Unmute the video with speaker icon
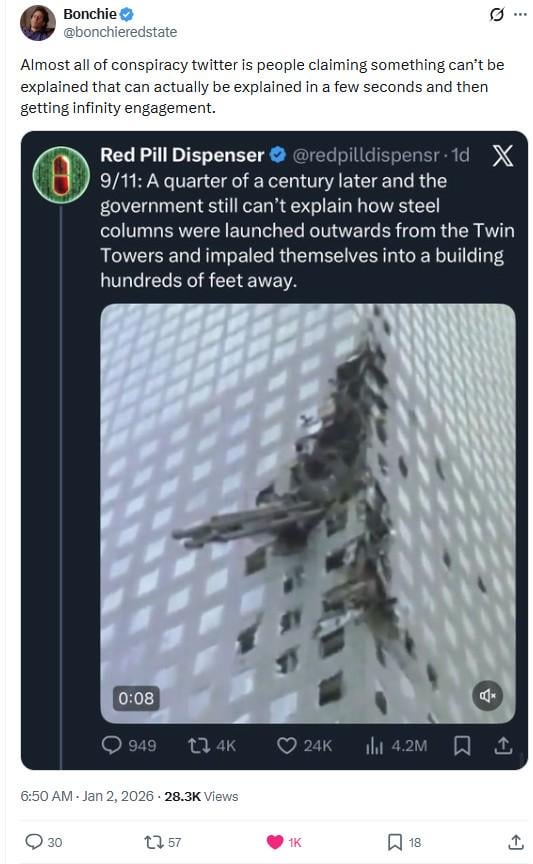The image size is (533, 864). pos(488,696)
